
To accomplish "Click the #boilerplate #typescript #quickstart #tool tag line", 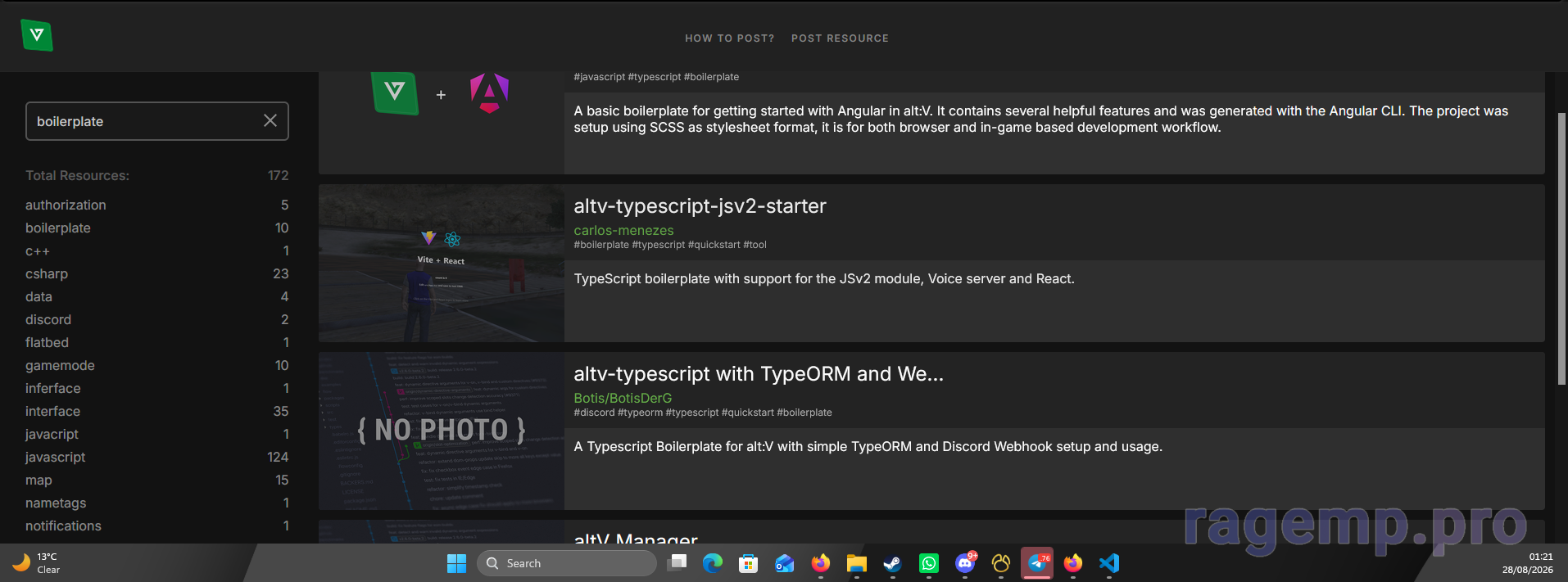I will (670, 245).
